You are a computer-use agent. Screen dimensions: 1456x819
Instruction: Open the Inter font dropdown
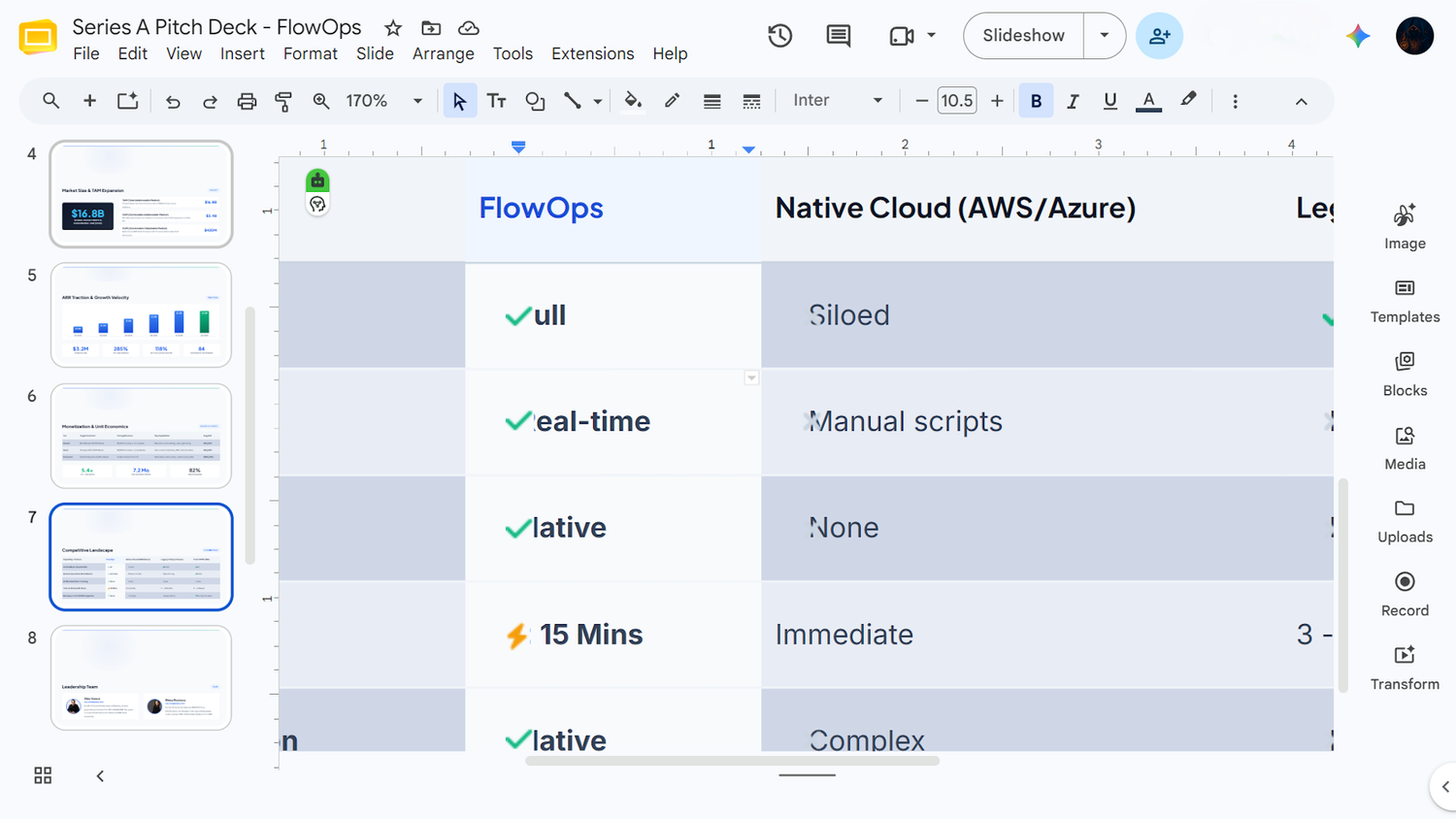tap(838, 101)
